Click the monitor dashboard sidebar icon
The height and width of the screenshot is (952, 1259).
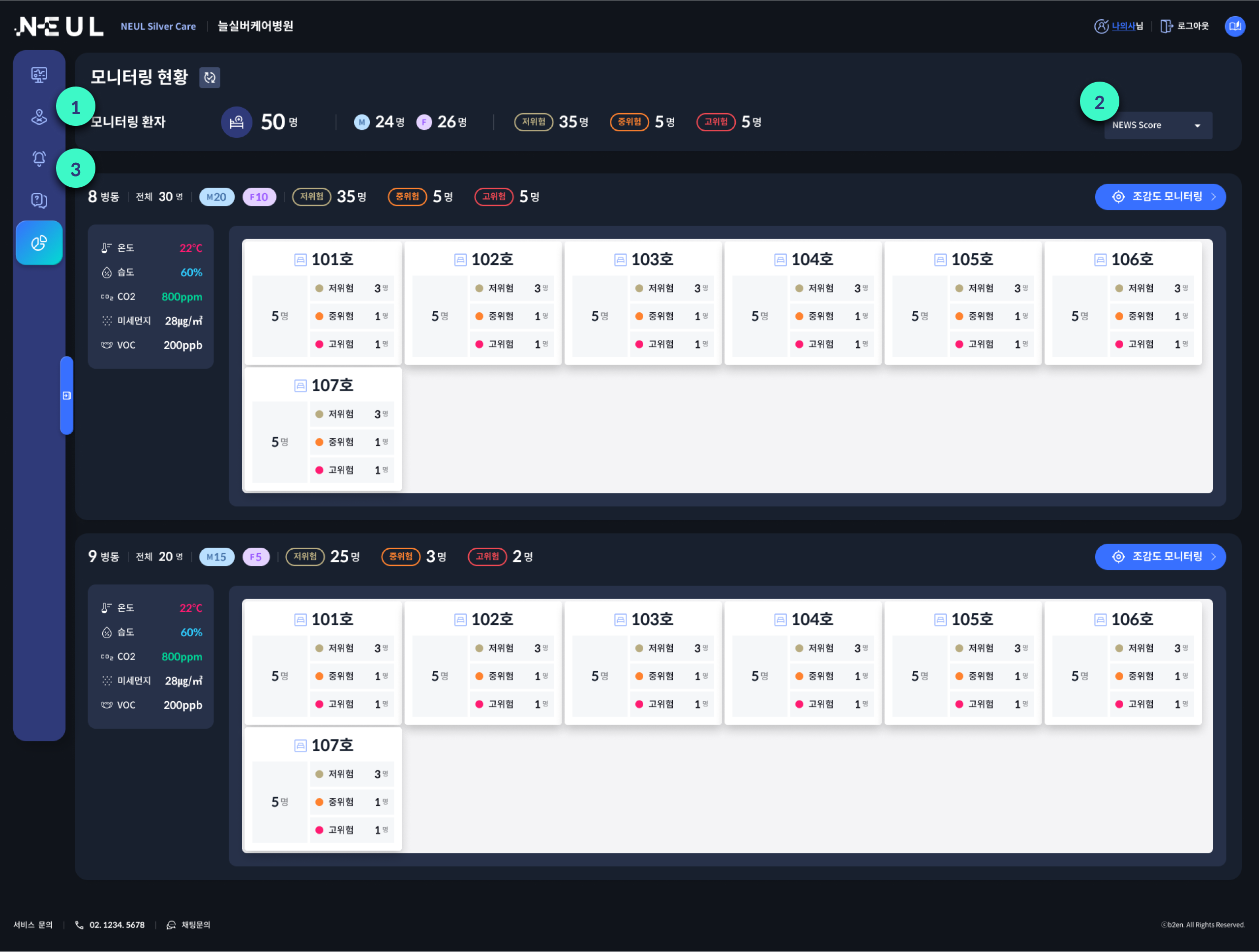pyautogui.click(x=39, y=75)
